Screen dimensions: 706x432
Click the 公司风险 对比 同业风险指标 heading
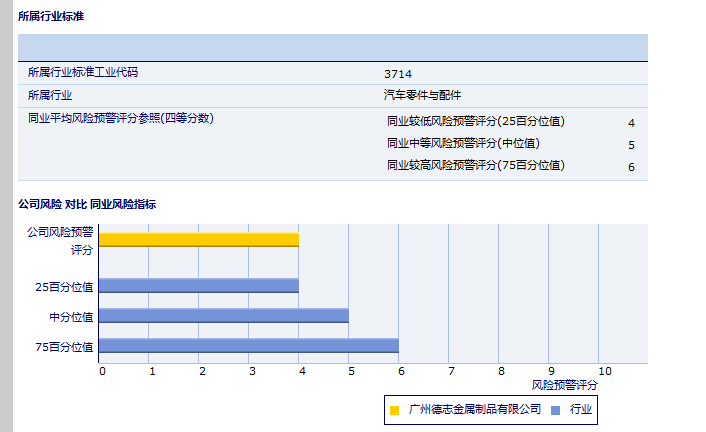[86, 204]
